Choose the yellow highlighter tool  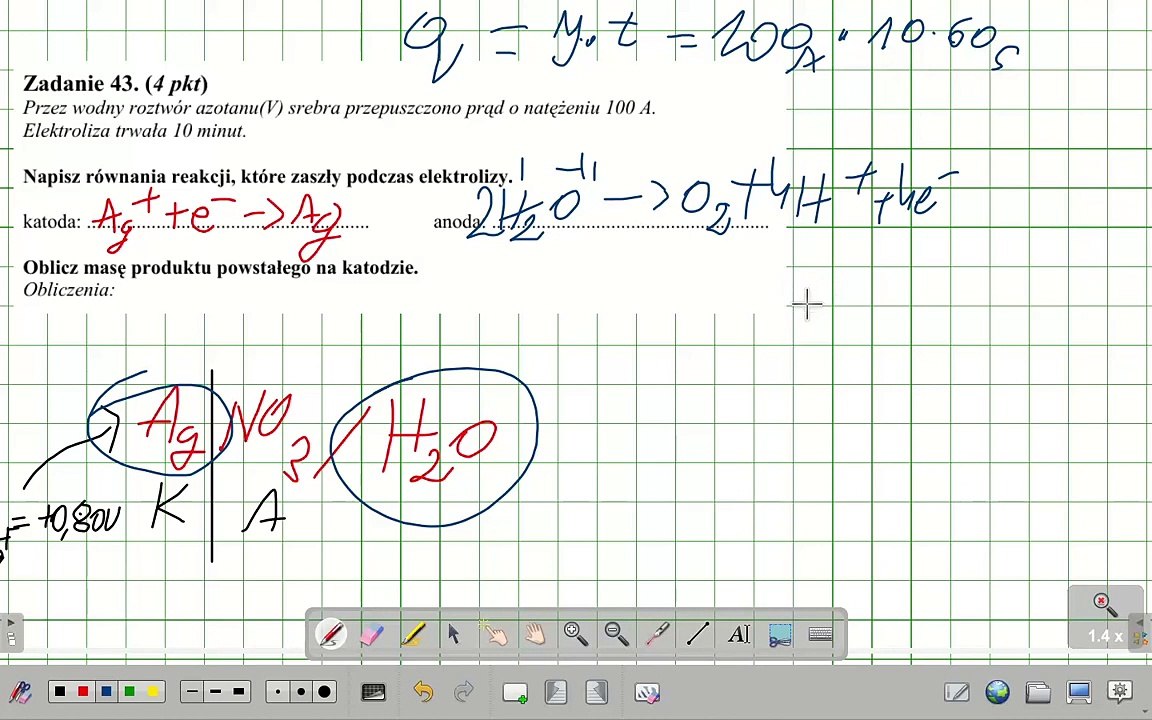[x=413, y=634]
